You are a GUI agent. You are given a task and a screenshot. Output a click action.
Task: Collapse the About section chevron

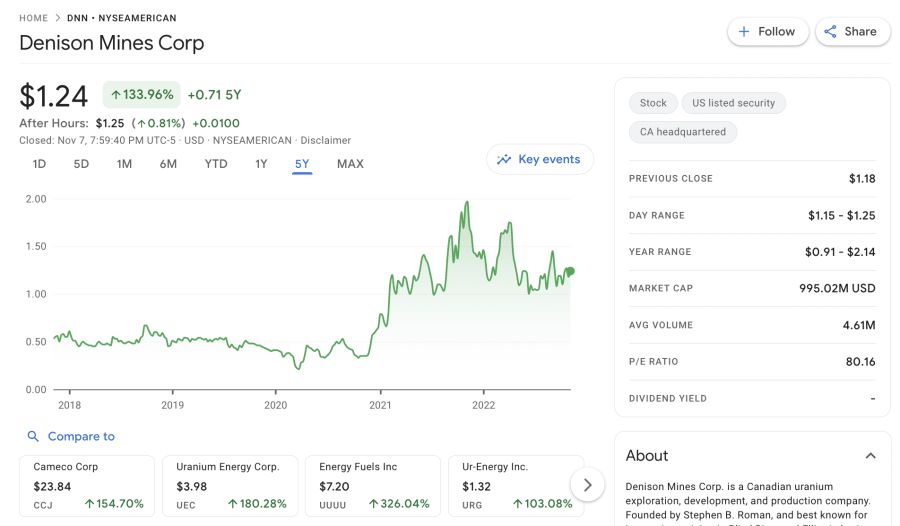pyautogui.click(x=870, y=456)
